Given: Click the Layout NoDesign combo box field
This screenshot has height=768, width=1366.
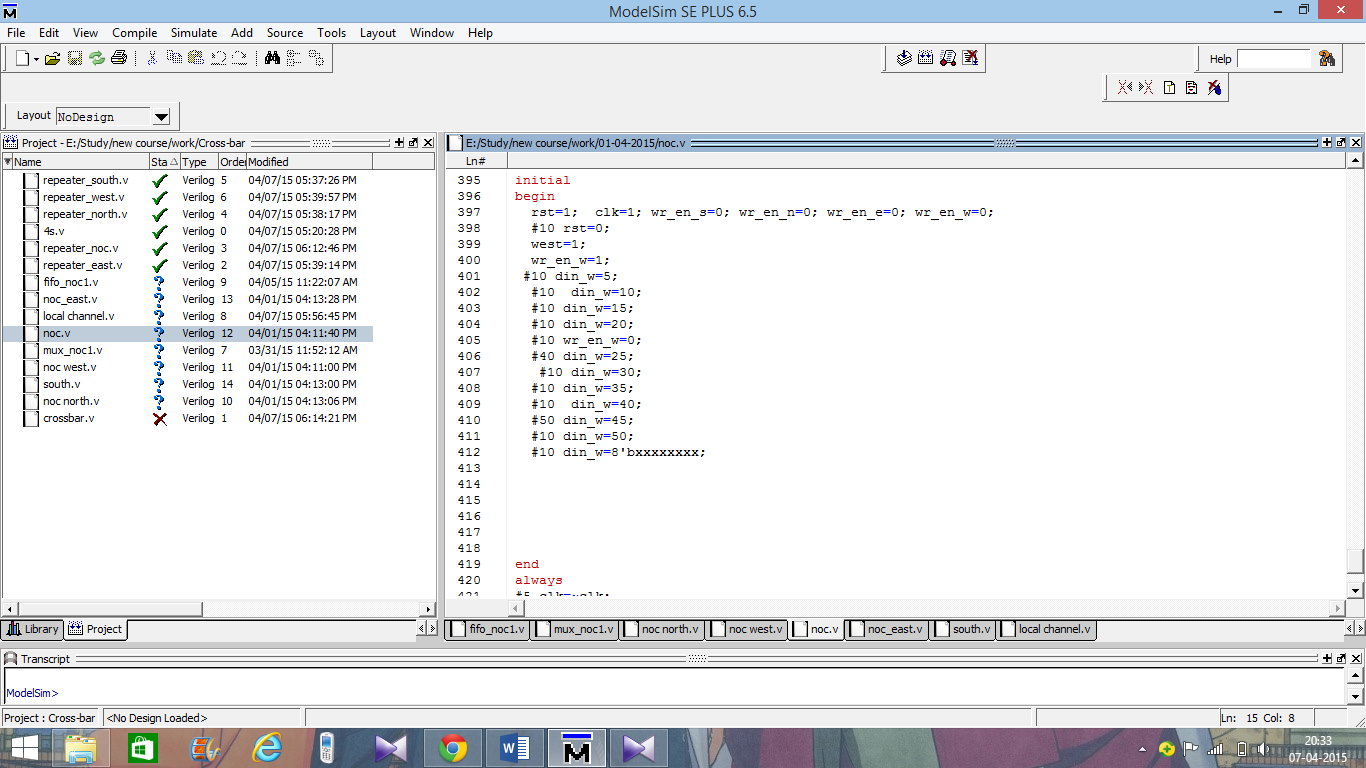Looking at the screenshot, I should pyautogui.click(x=104, y=117).
